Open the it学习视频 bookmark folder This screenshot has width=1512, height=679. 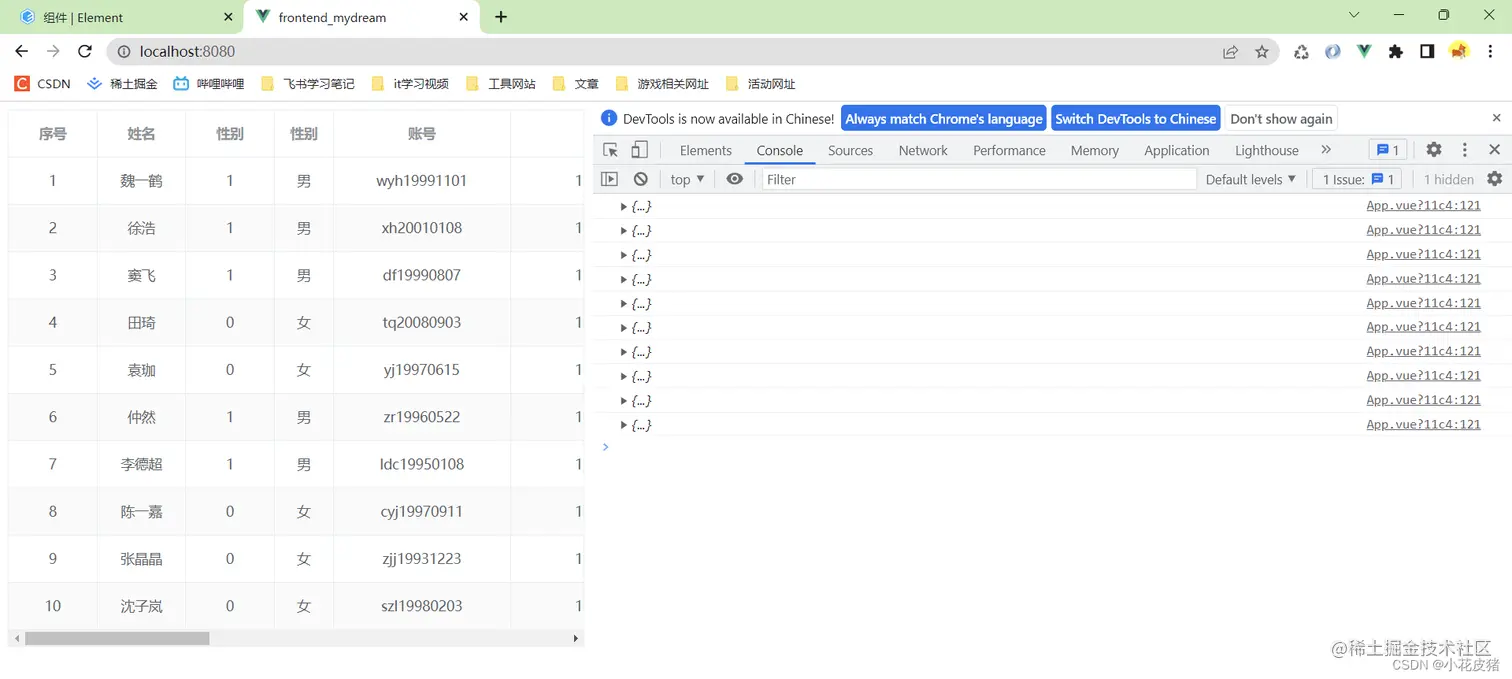pyautogui.click(x=409, y=84)
